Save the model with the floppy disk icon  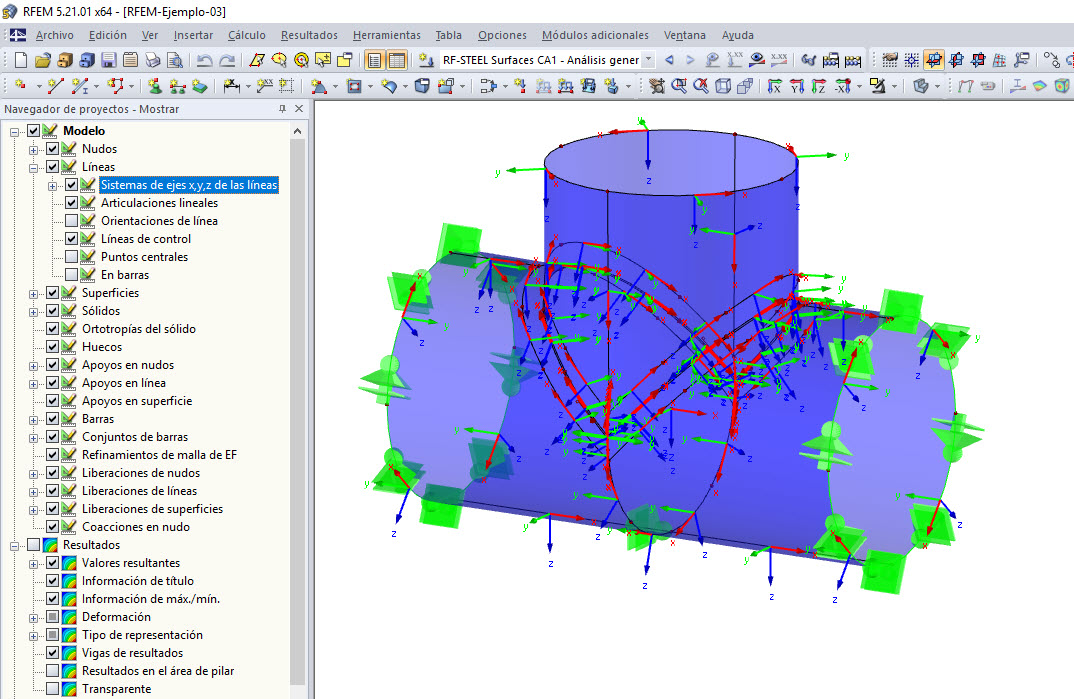tap(108, 60)
